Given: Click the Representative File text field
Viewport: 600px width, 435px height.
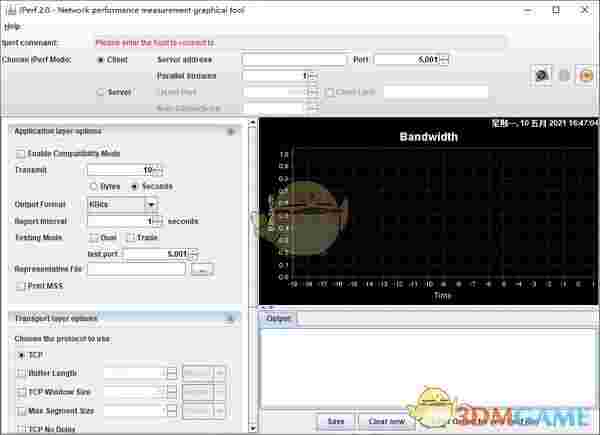Looking at the screenshot, I should point(137,269).
